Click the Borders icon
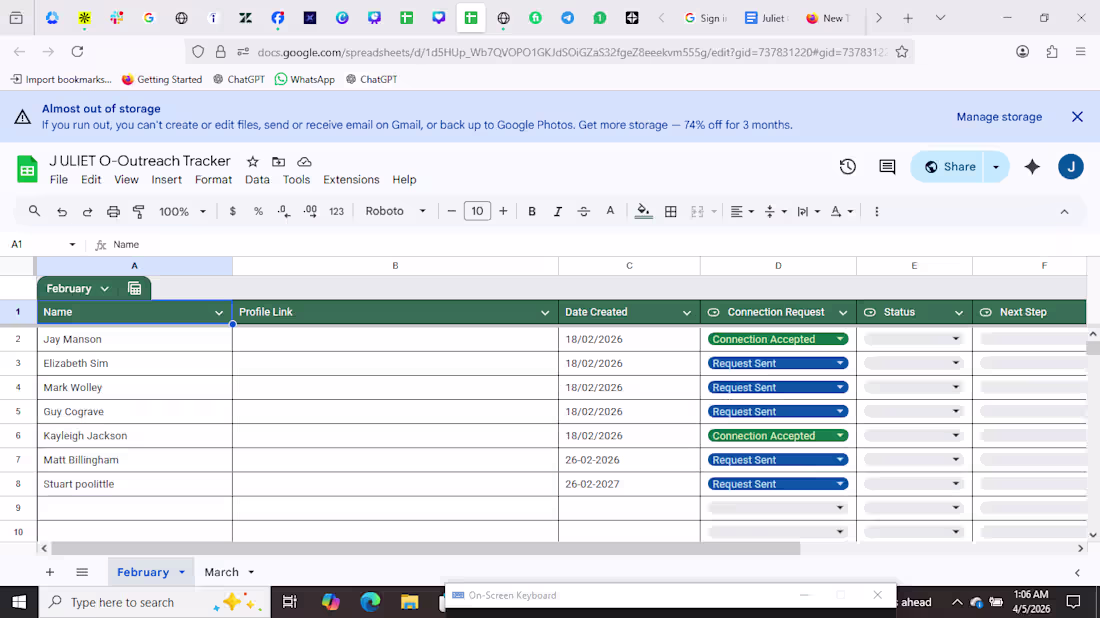Screen dimensions: 1100x618 pos(671,212)
